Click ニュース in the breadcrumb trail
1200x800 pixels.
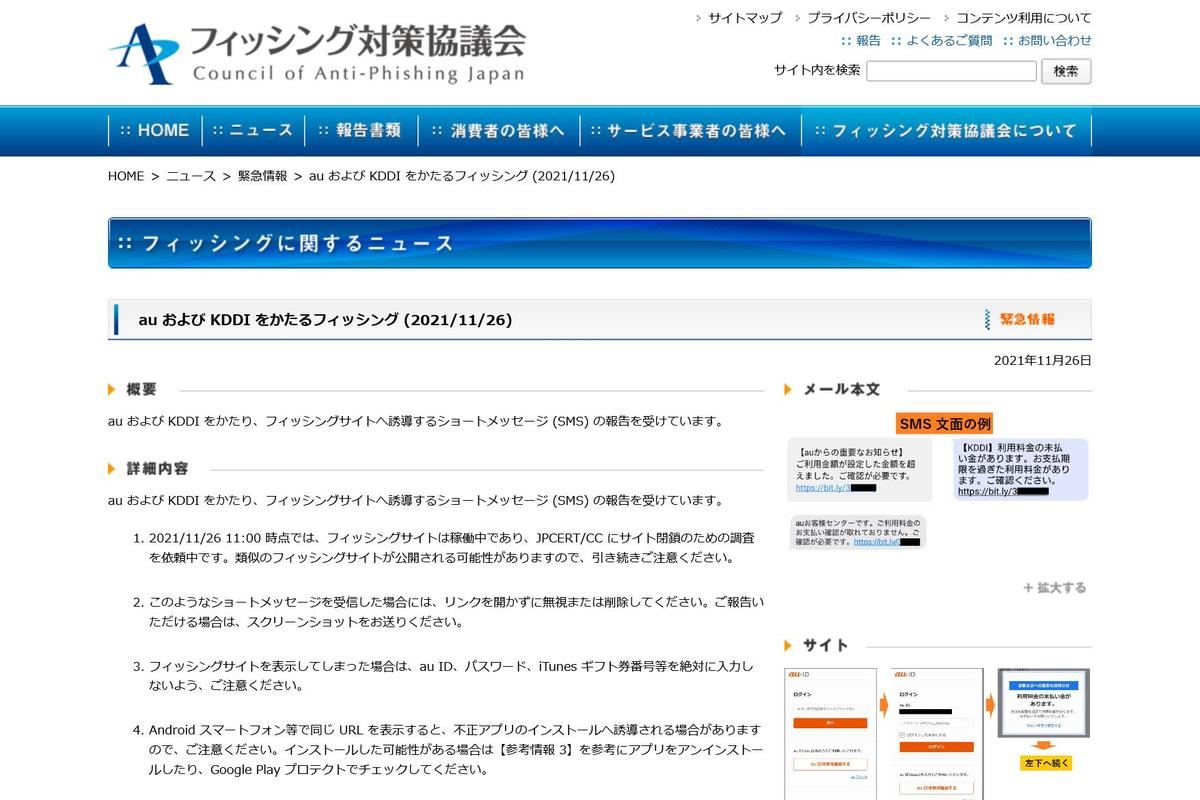(191, 176)
